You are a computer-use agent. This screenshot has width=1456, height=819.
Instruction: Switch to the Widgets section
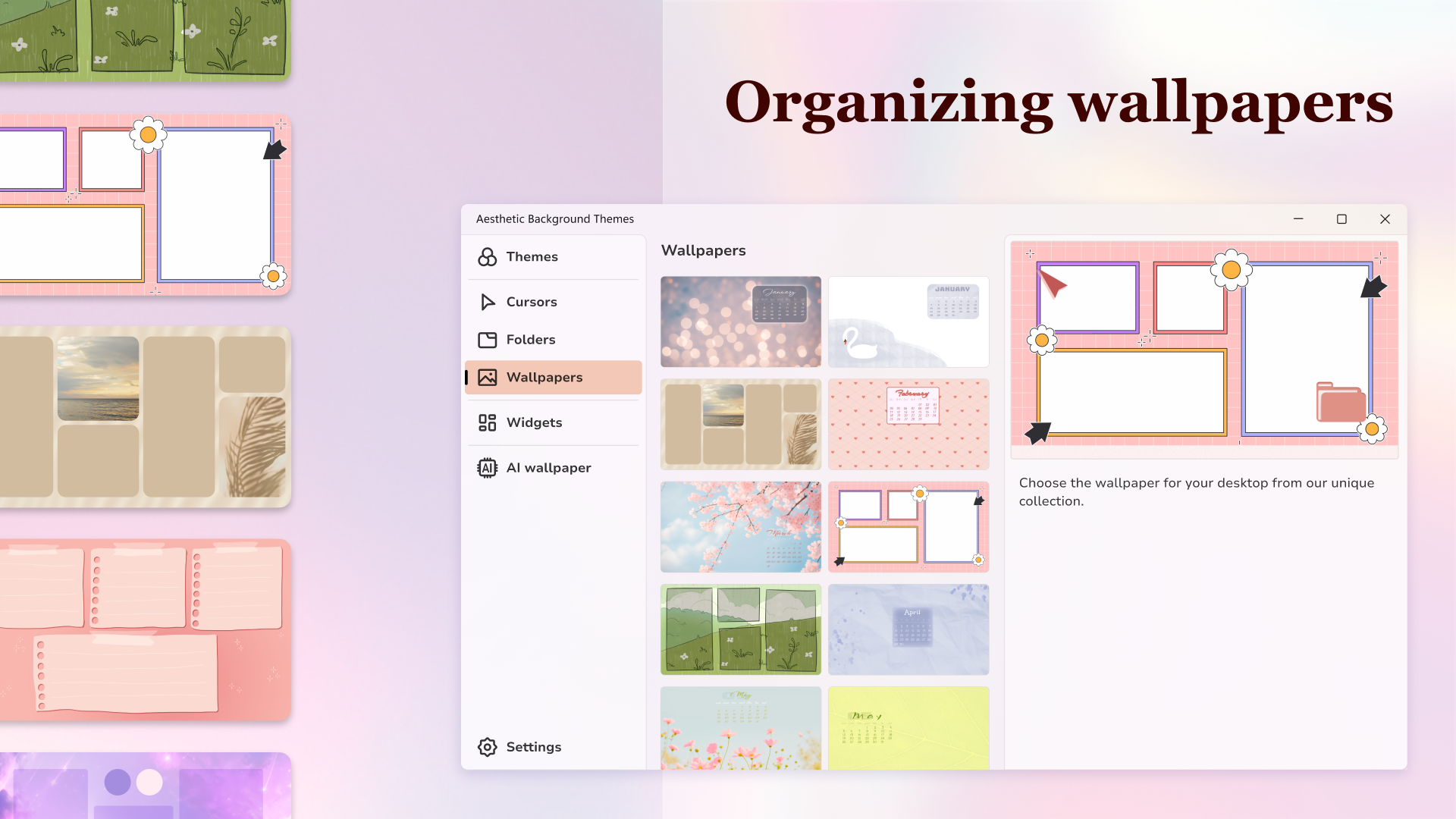(x=534, y=422)
